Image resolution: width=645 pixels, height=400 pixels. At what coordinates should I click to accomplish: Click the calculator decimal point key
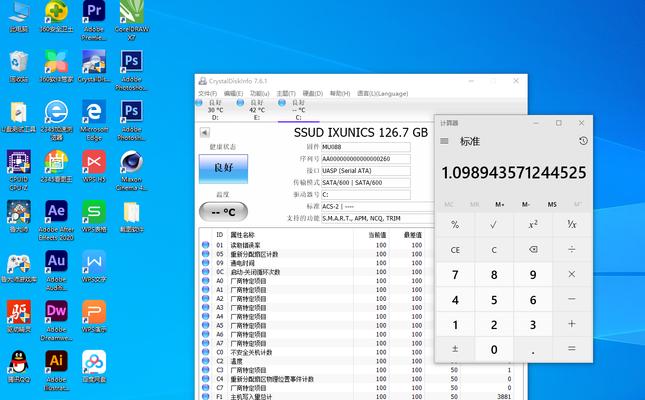pos(533,349)
